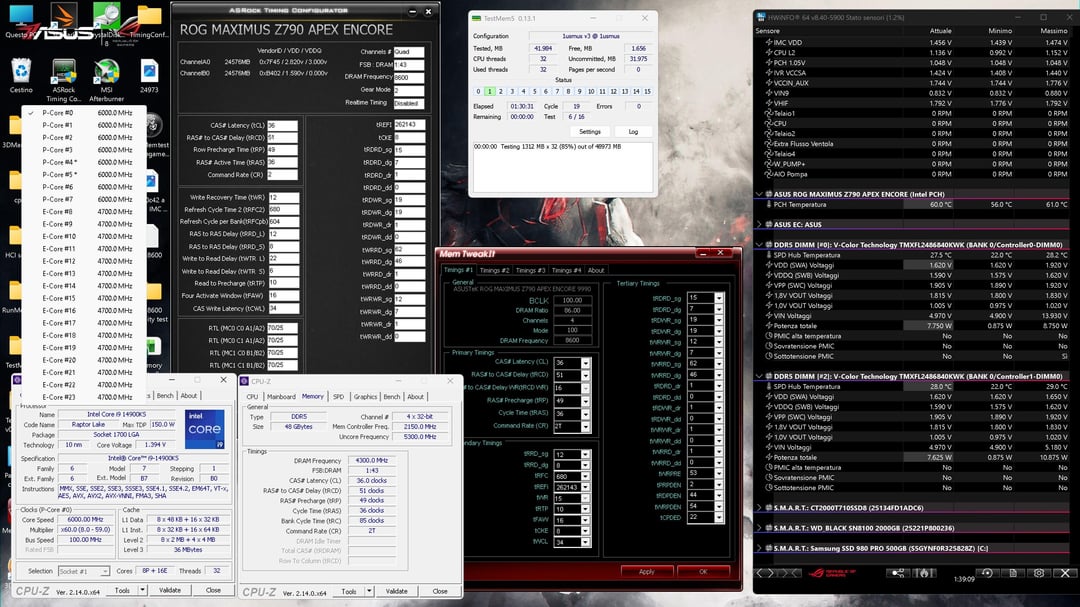Image resolution: width=1080 pixels, height=607 pixels.
Task: Click Settings button in TestMem5
Action: point(590,131)
